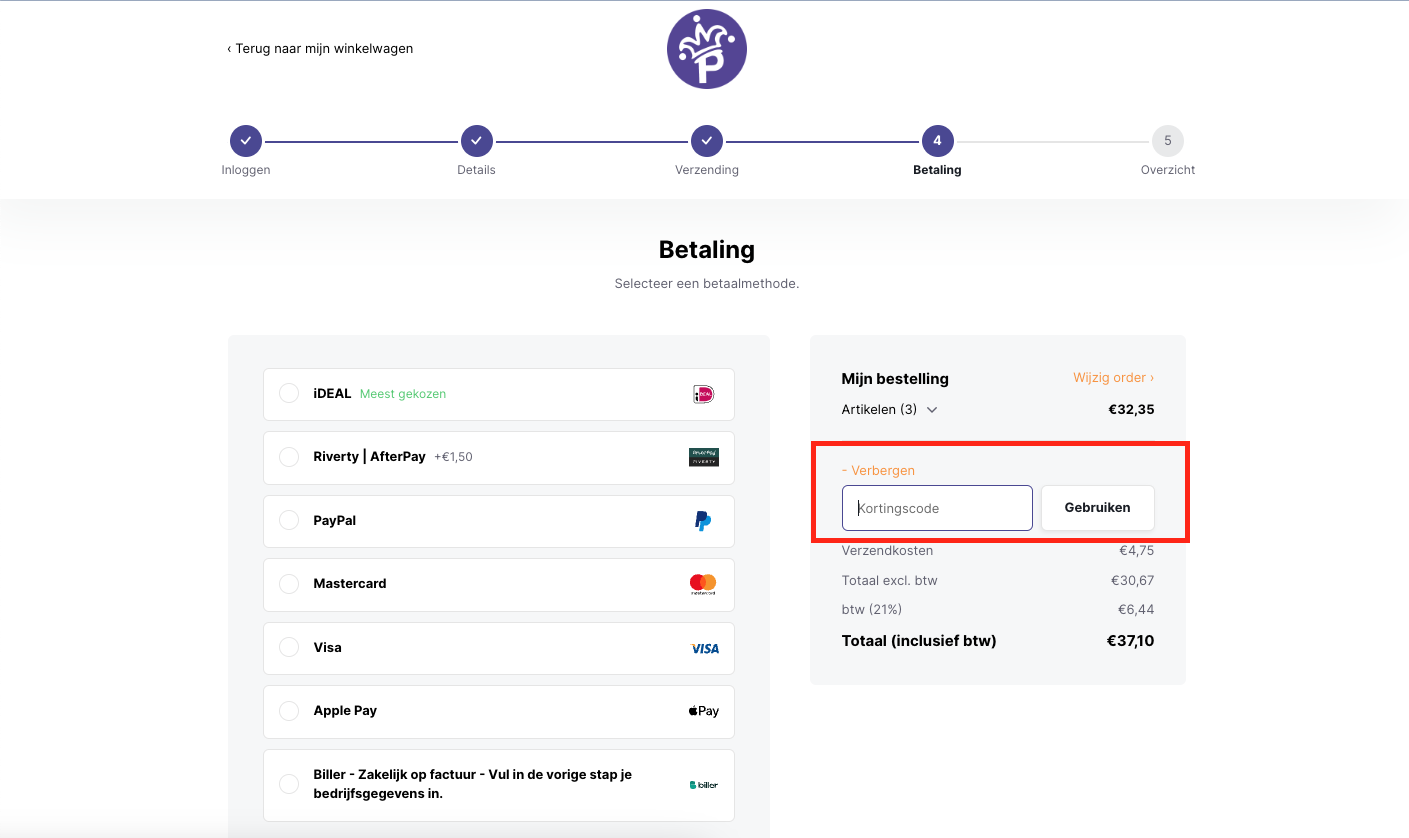This screenshot has height=838, width=1409.
Task: Select the Riverty AfterPay radio button
Action: 289,457
